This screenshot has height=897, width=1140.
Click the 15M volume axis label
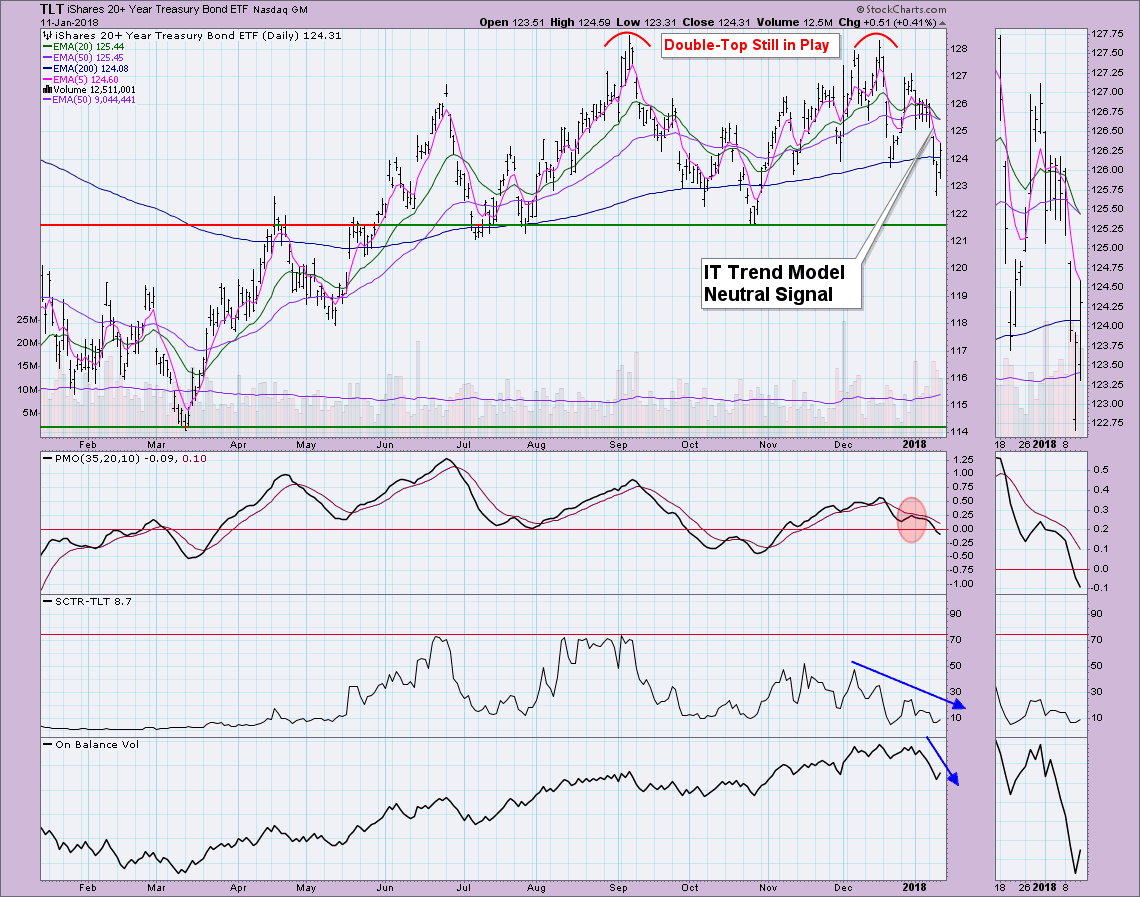tap(27, 366)
